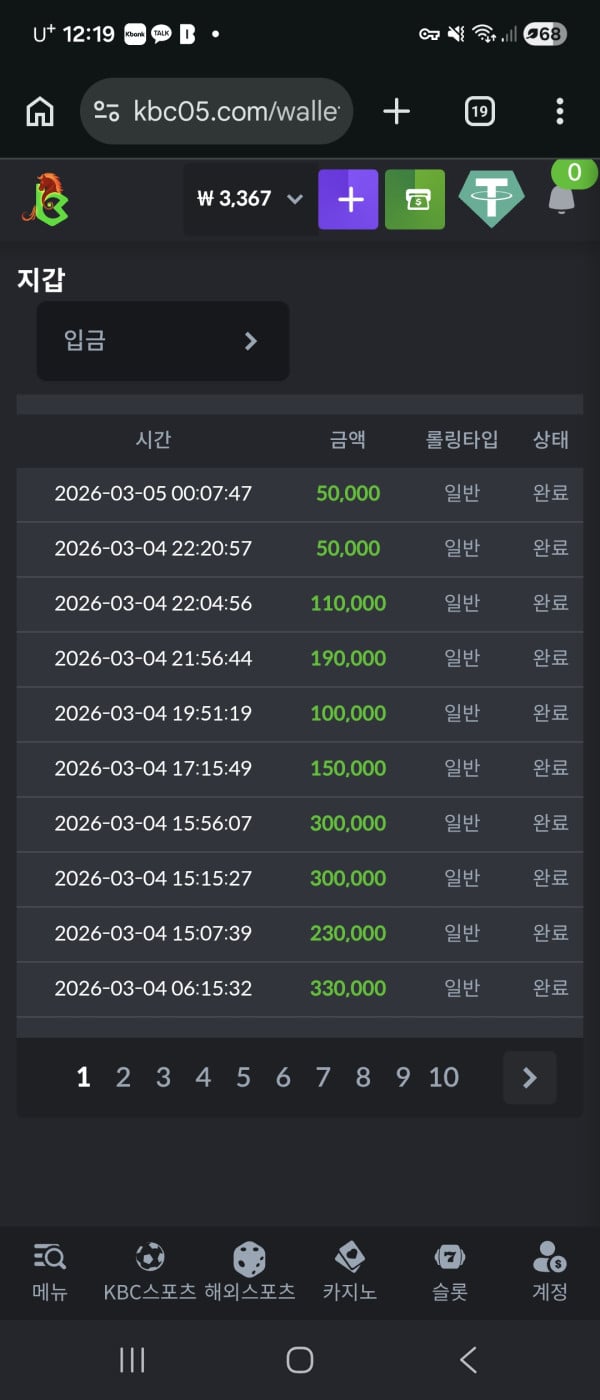Tap the purple plus deposit icon
Image resolution: width=600 pixels, height=1400 pixels.
coord(348,200)
